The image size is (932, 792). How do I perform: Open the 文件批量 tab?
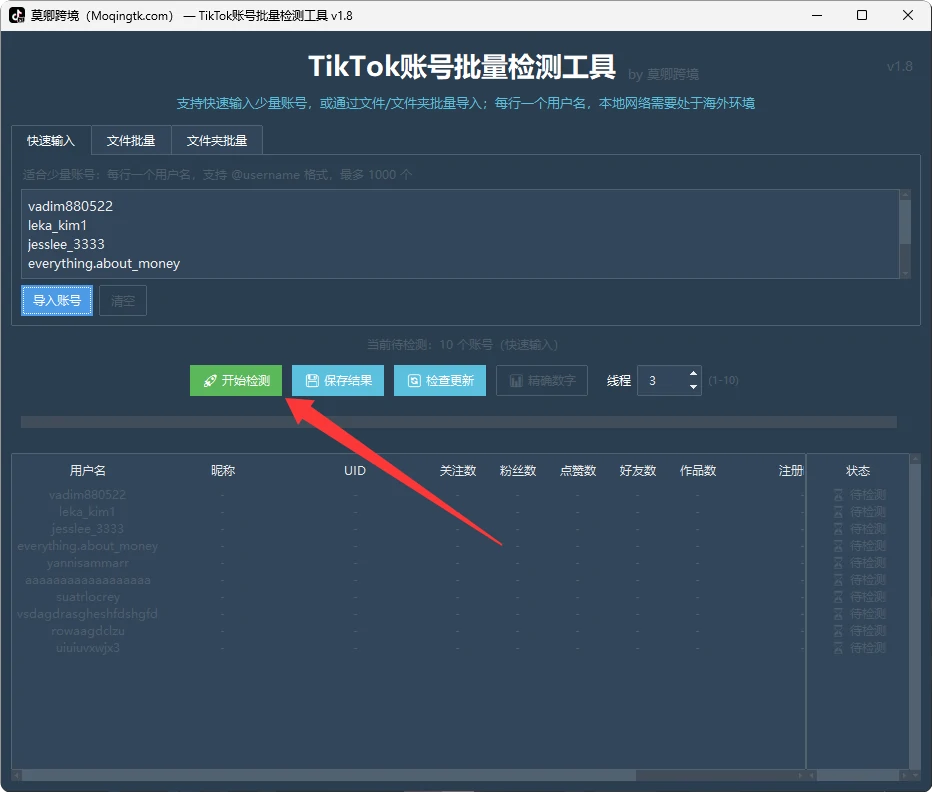click(131, 141)
